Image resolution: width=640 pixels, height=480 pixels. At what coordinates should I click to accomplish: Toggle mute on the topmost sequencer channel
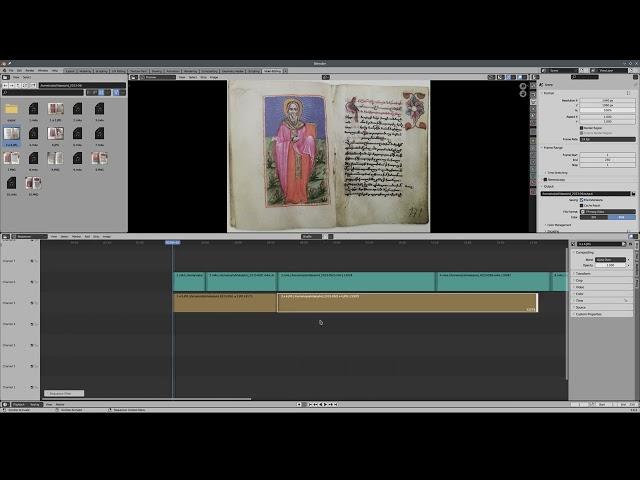click(32, 261)
